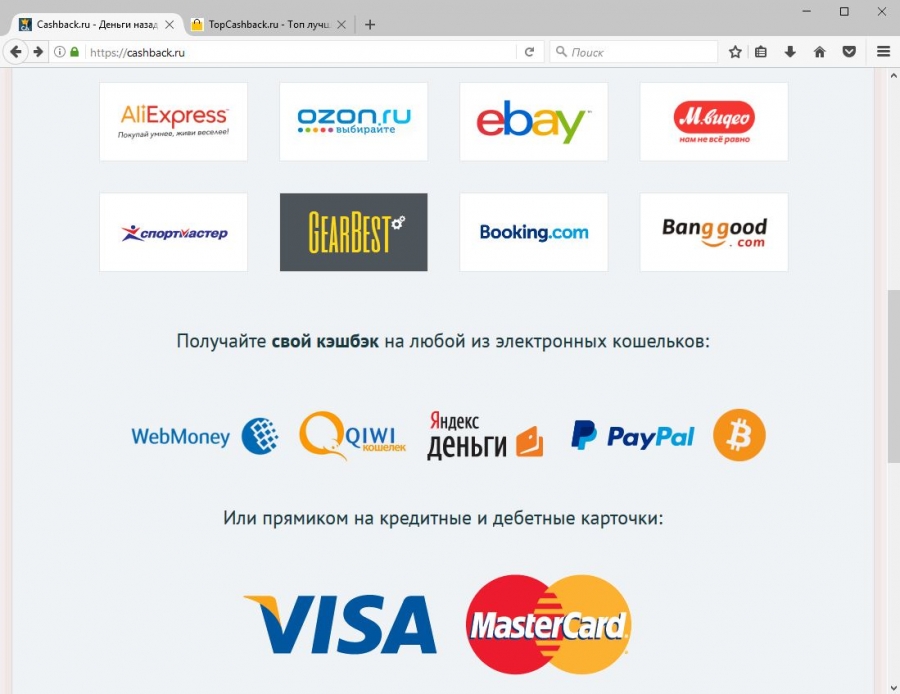900x694 pixels.
Task: Select the GearBest store tile
Action: [x=354, y=232]
